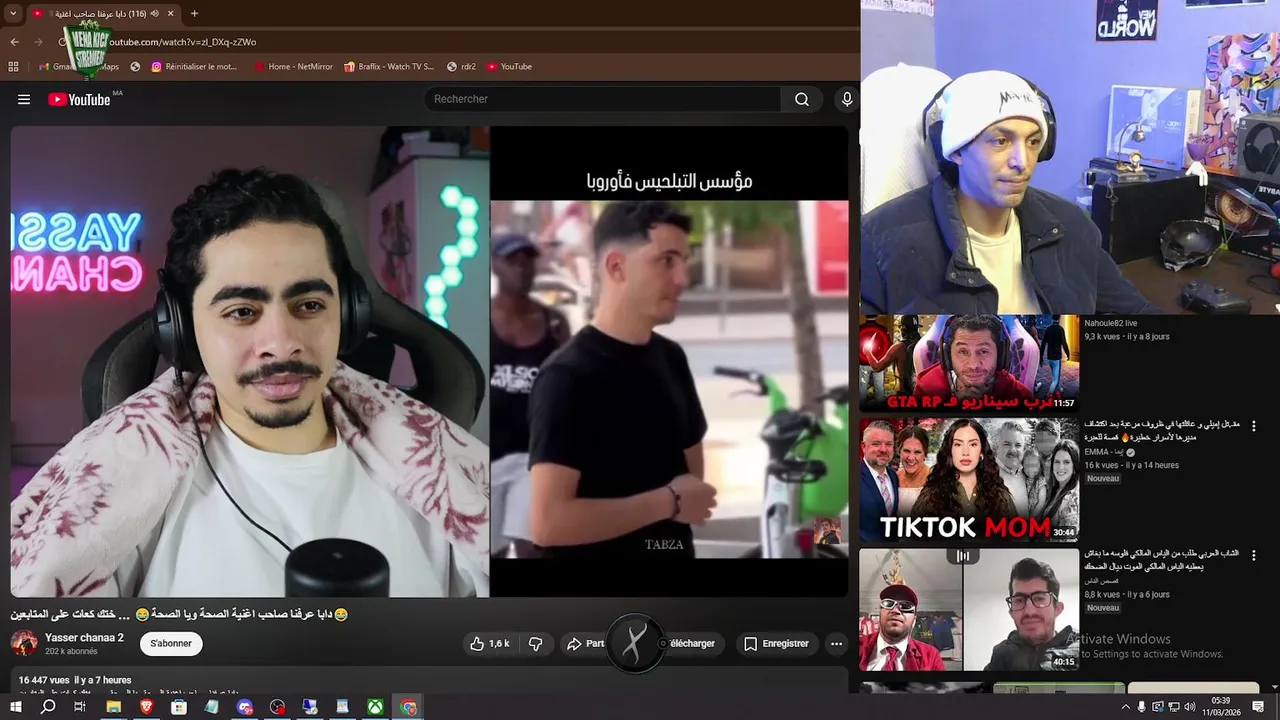
Task: Open Microsoft Store from the taskbar
Action: pyautogui.click(x=179, y=707)
